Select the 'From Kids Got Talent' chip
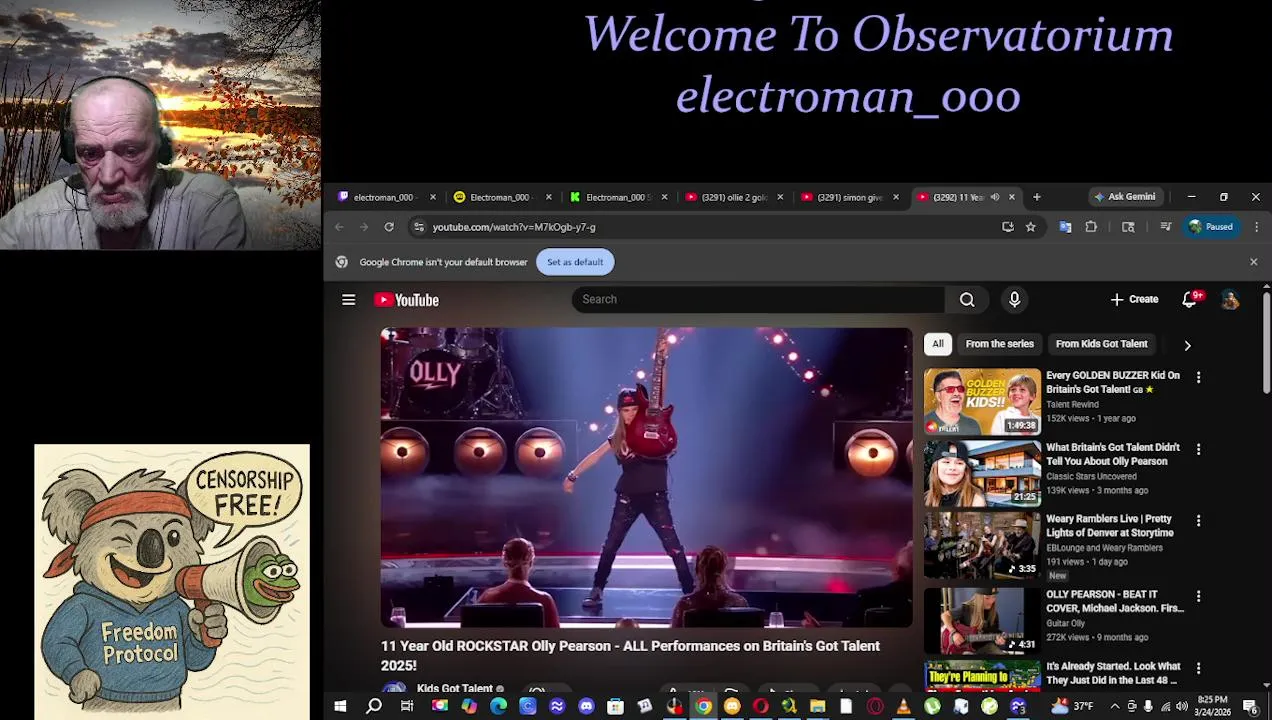This screenshot has width=1272, height=720. pyautogui.click(x=1101, y=344)
